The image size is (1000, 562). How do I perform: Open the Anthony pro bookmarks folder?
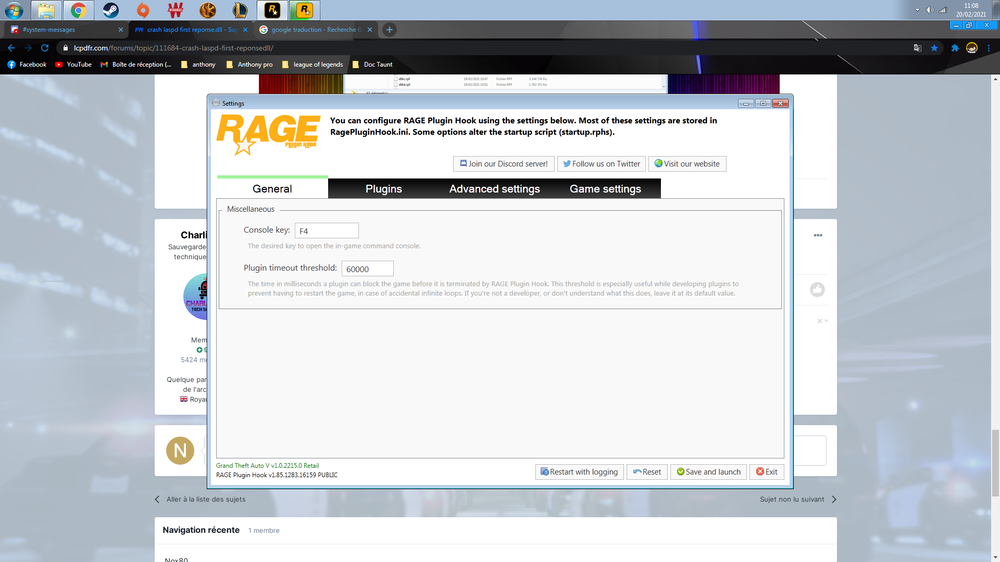pyautogui.click(x=249, y=64)
